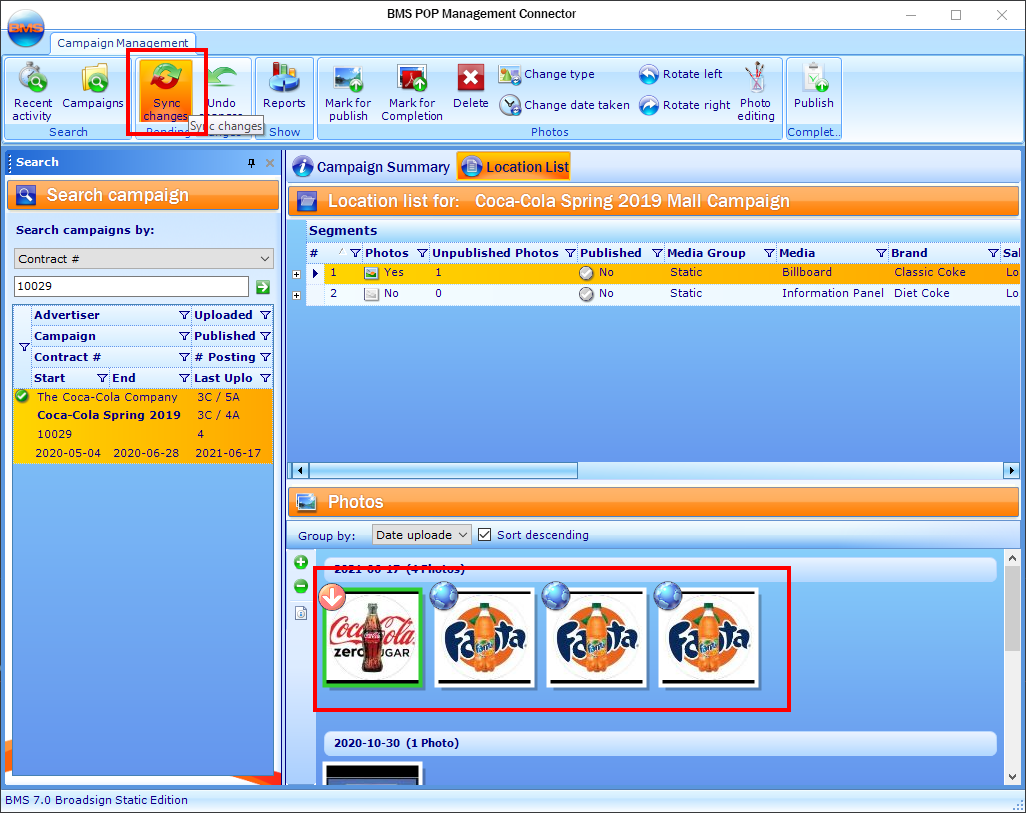1026x813 pixels.
Task: Close the Search panel
Action: coord(270,163)
